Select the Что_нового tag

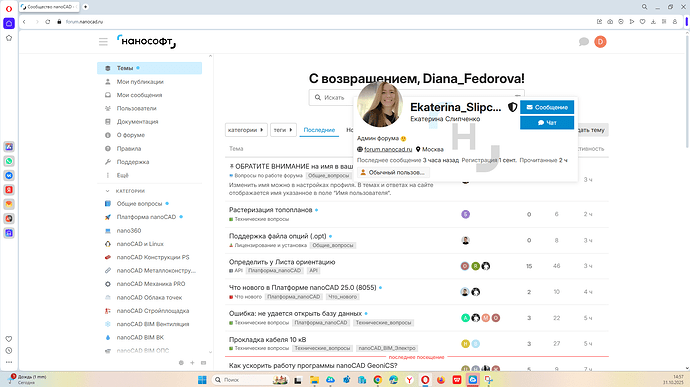pyautogui.click(x=342, y=297)
